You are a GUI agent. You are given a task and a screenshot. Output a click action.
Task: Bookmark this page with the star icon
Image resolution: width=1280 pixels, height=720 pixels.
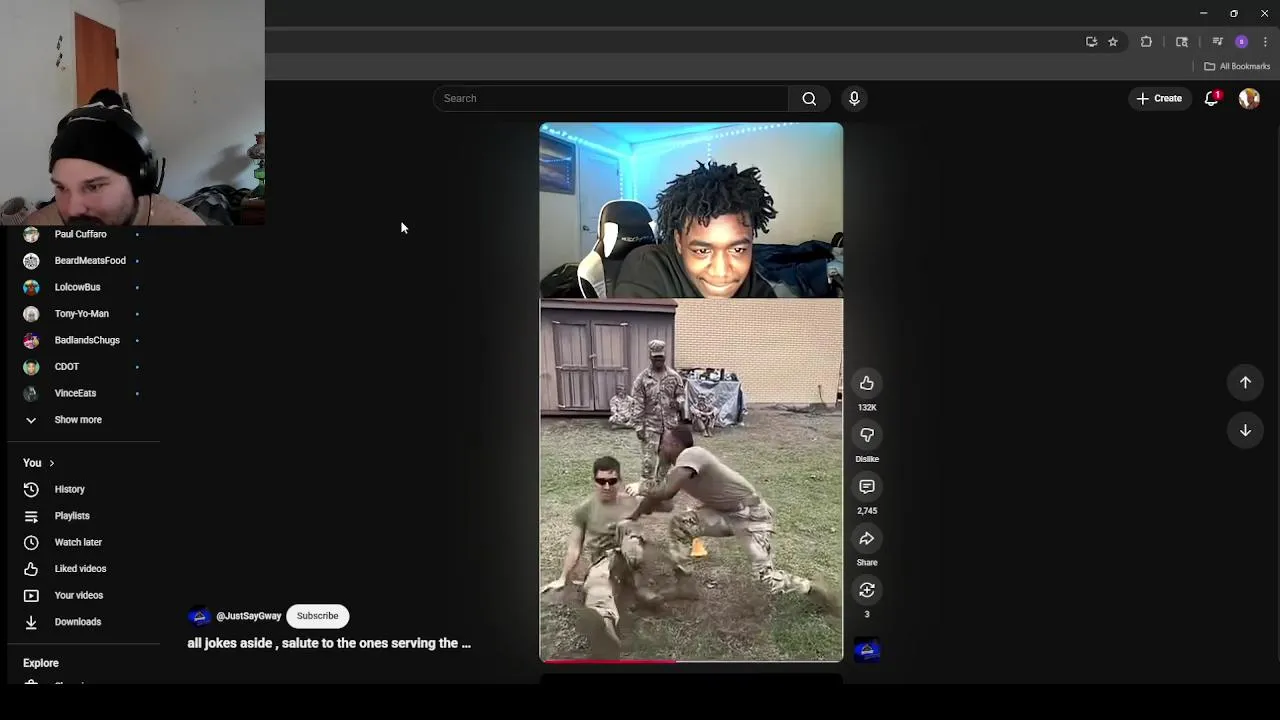click(x=1113, y=42)
